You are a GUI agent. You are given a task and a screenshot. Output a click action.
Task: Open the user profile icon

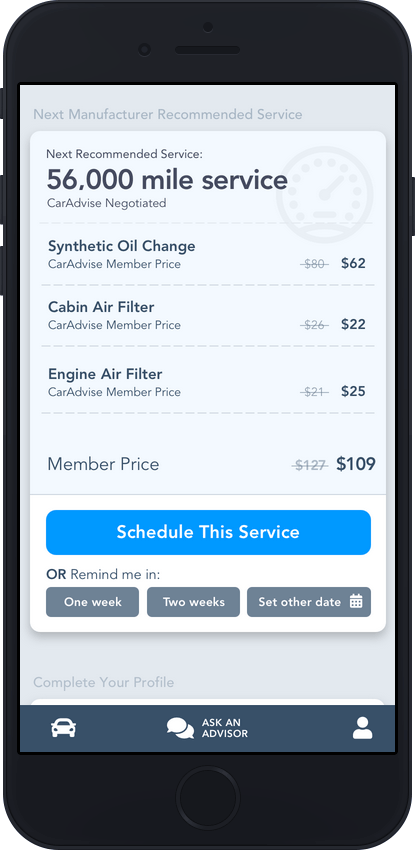click(x=362, y=728)
